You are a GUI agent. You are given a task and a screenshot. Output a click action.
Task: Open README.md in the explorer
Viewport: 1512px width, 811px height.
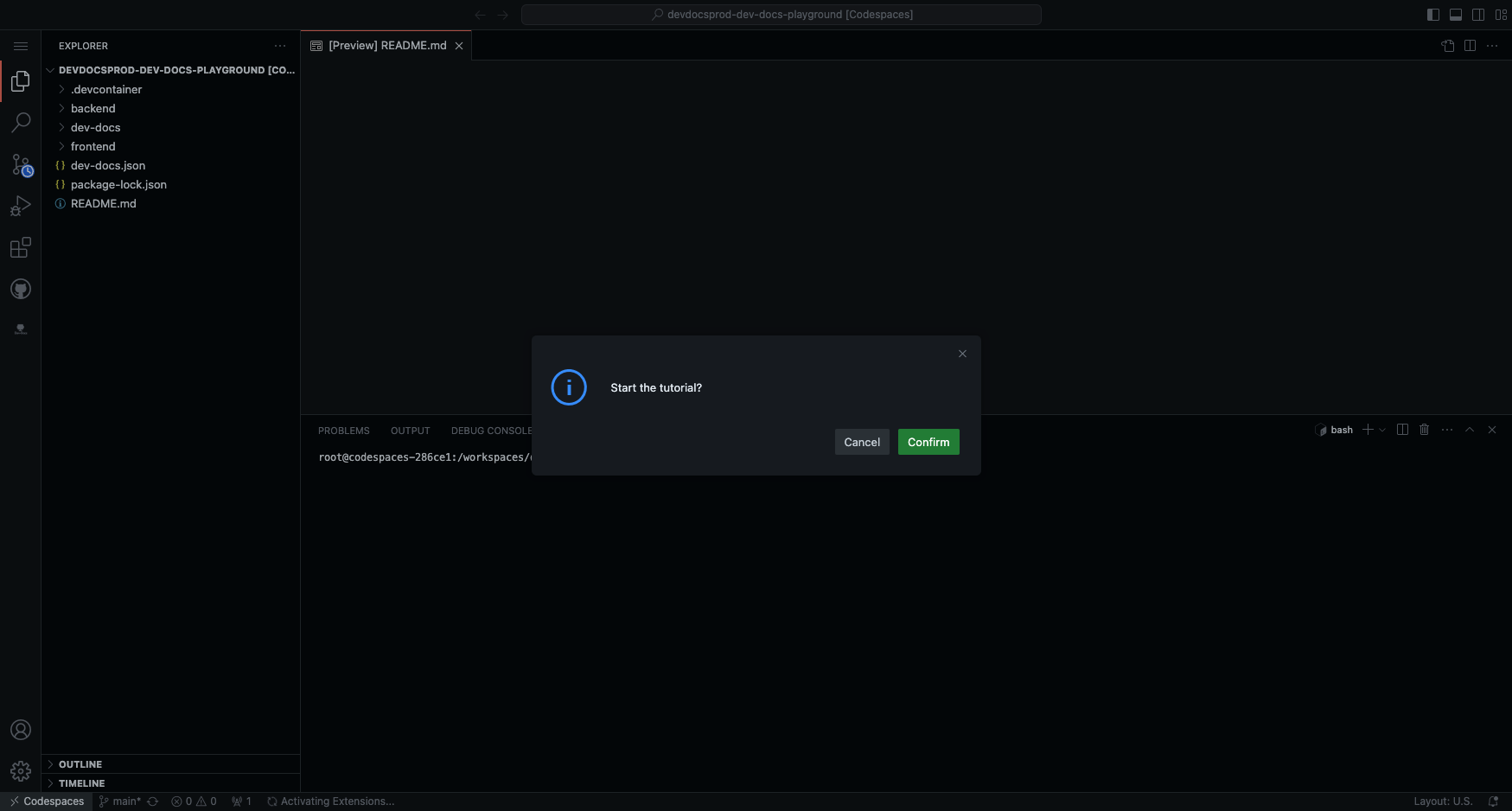coord(103,203)
